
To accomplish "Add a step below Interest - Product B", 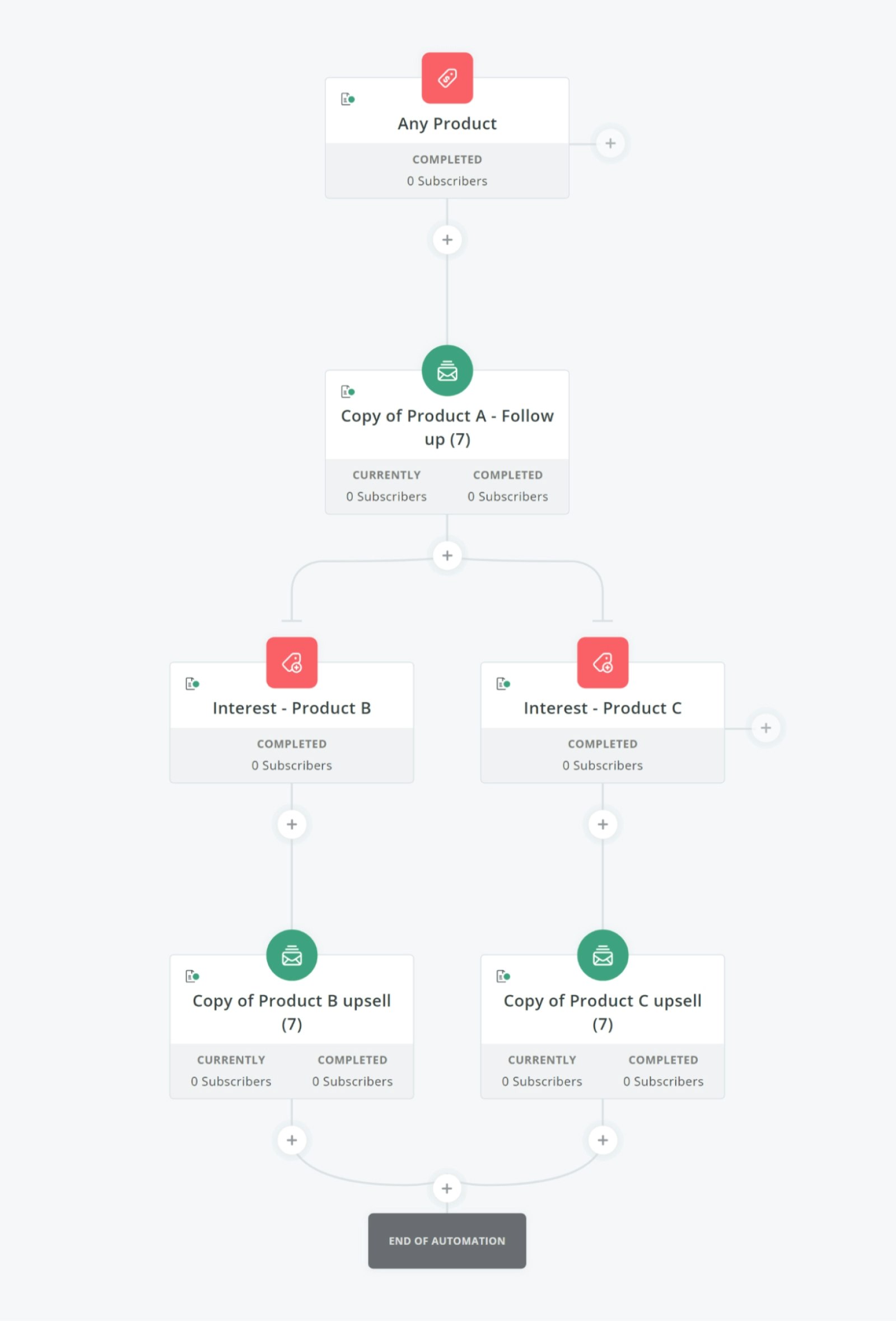I will tap(292, 824).
